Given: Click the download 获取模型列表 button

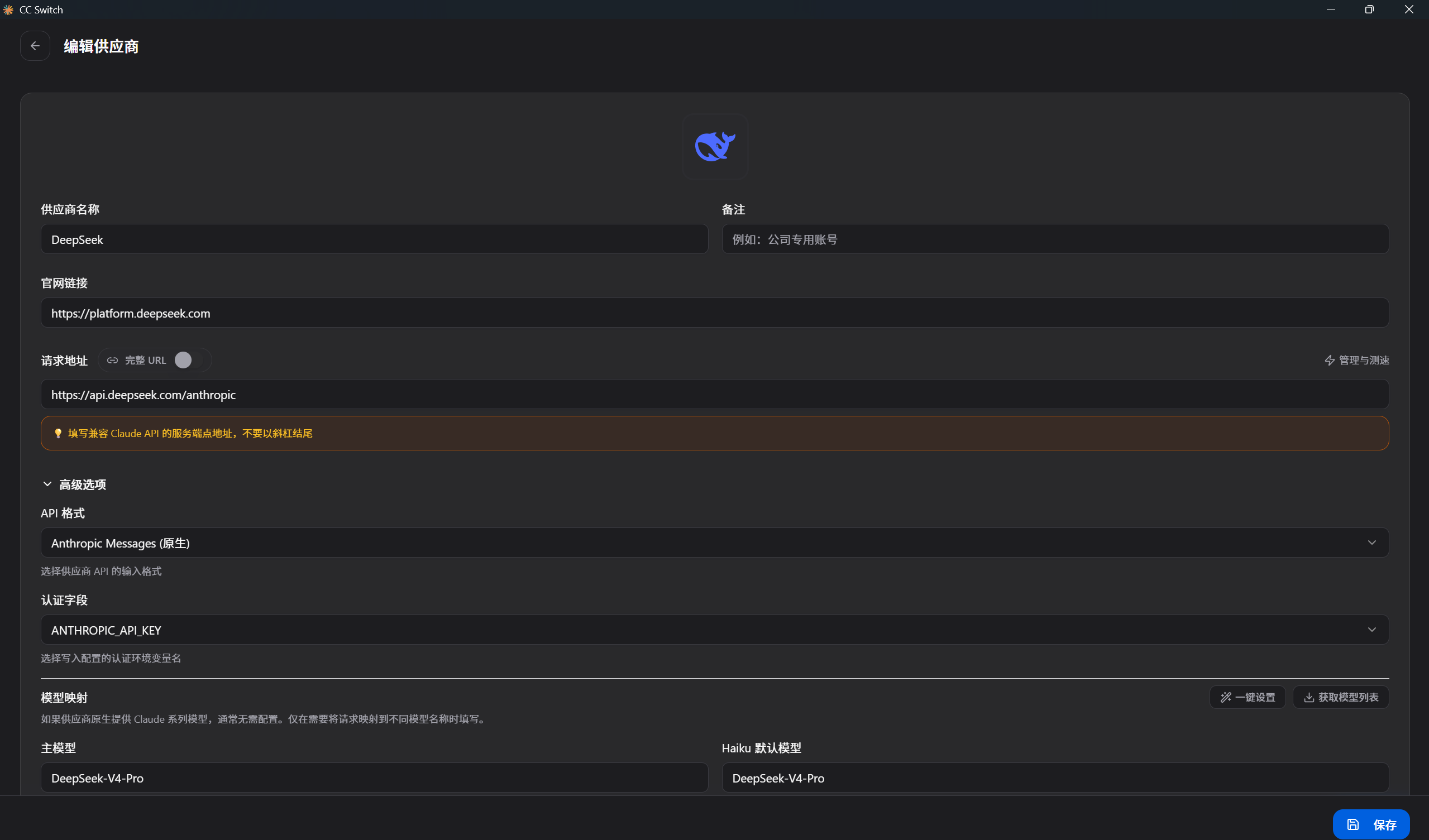Looking at the screenshot, I should coord(1341,697).
